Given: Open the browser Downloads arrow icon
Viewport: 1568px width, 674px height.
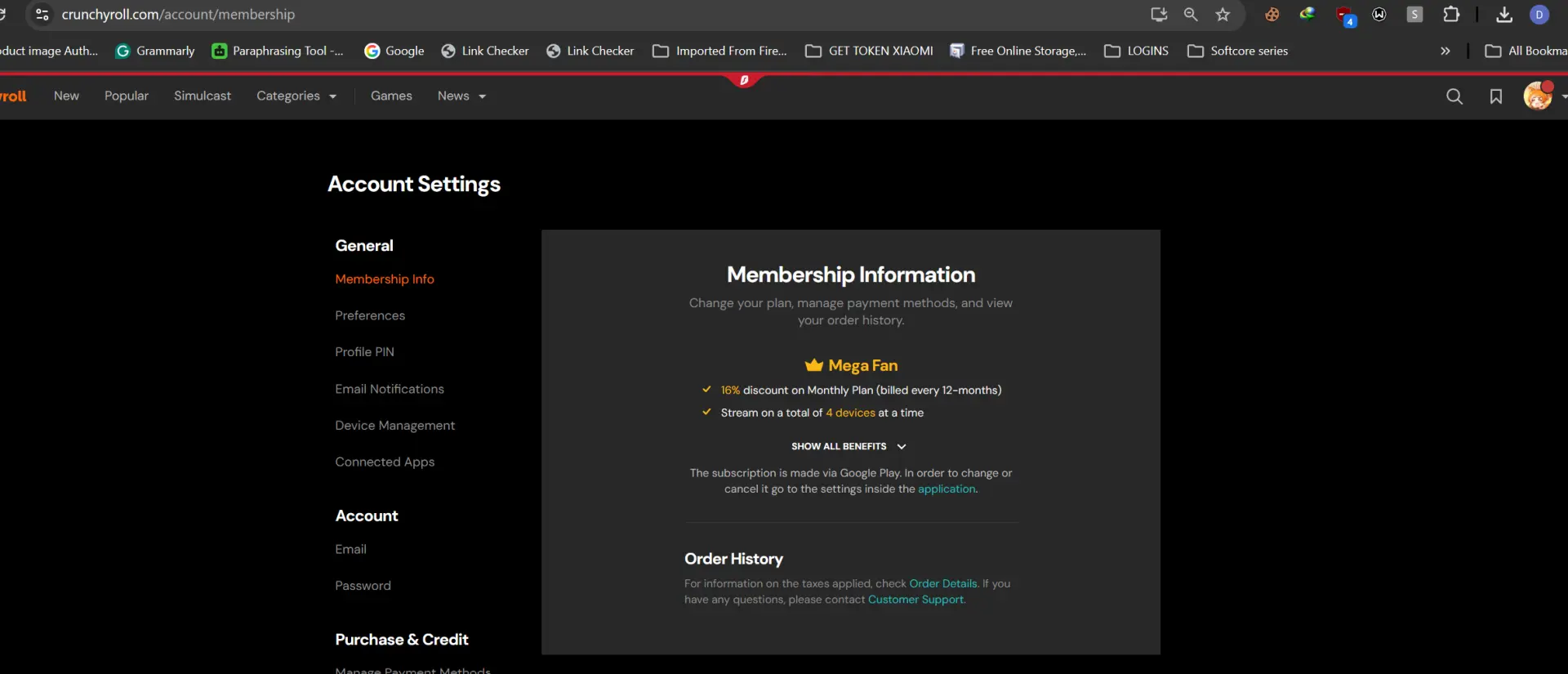Looking at the screenshot, I should pyautogui.click(x=1504, y=14).
